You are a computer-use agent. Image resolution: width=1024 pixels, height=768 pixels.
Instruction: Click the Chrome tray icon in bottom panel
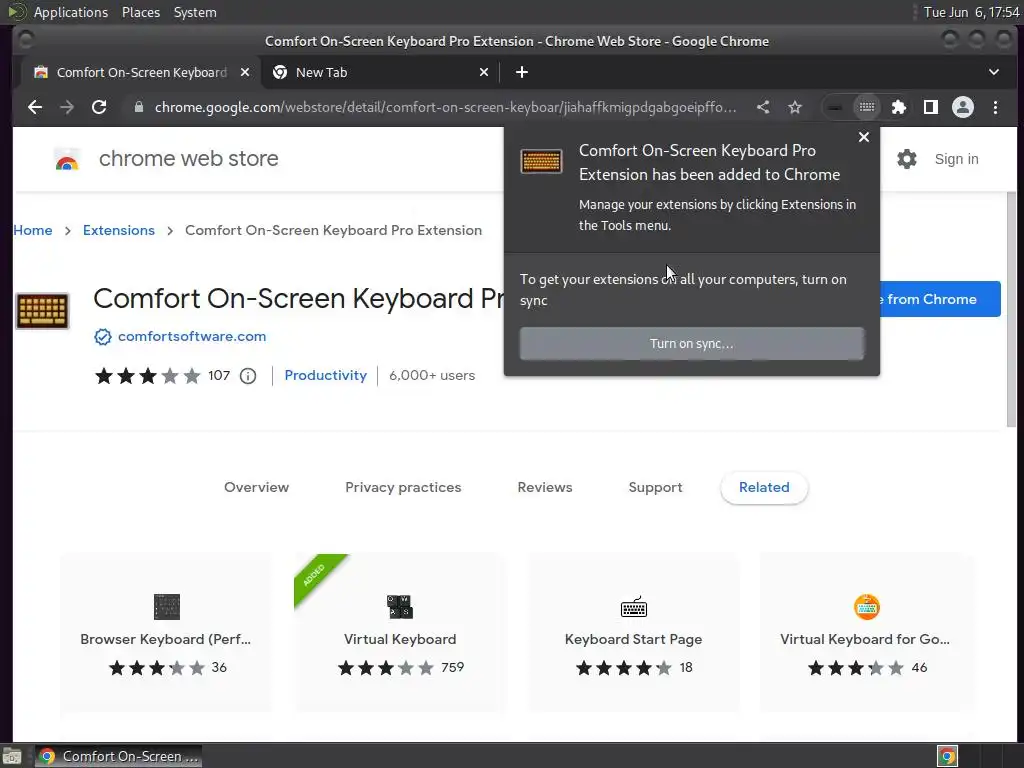click(x=947, y=756)
